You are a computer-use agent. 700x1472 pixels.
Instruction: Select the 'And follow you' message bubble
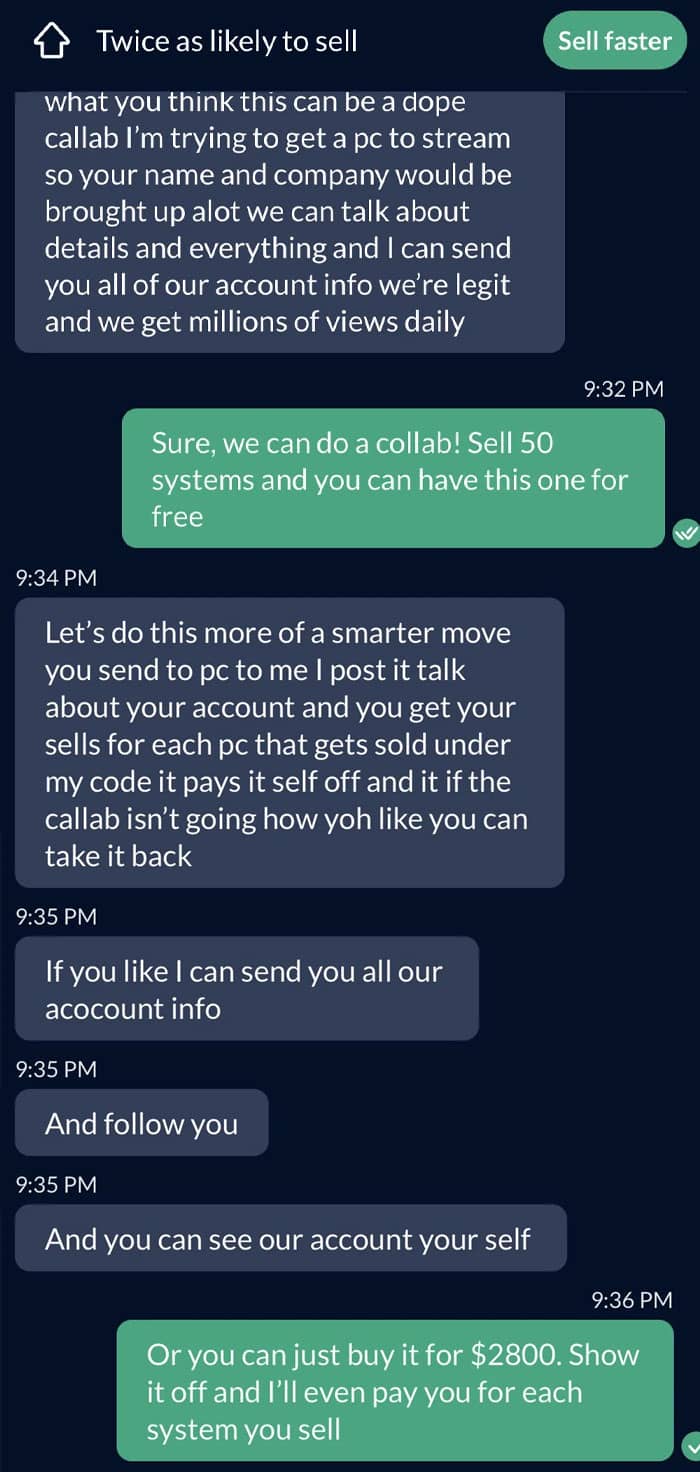coord(142,1123)
